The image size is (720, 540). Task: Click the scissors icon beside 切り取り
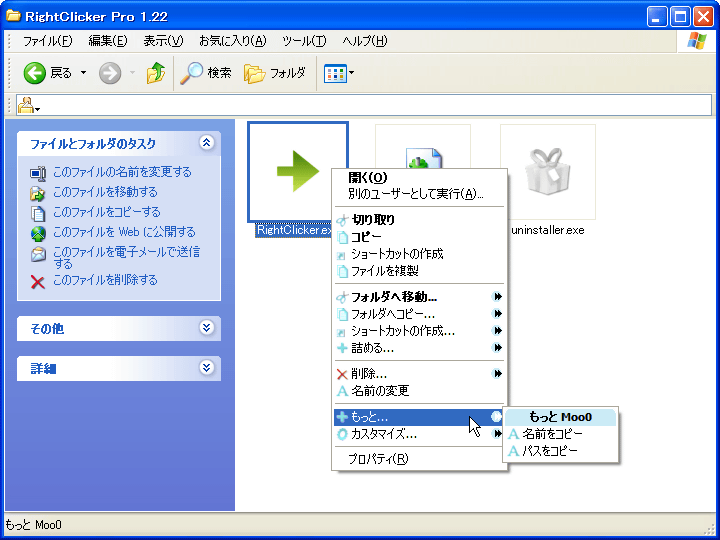342,220
